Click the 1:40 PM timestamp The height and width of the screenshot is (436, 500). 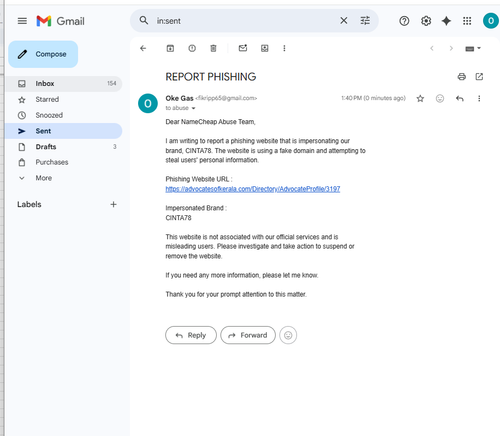coord(373,98)
